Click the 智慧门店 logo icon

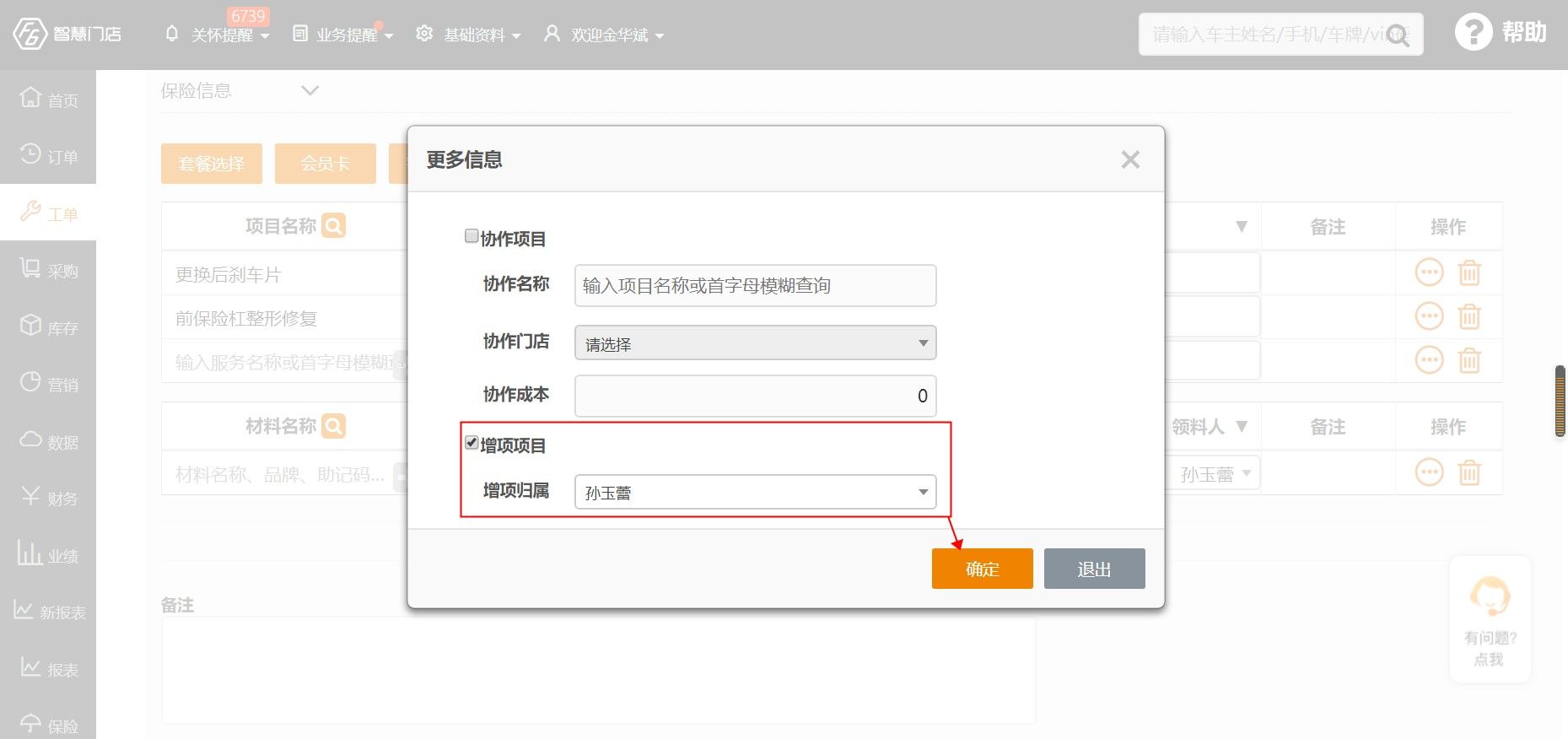30,34
